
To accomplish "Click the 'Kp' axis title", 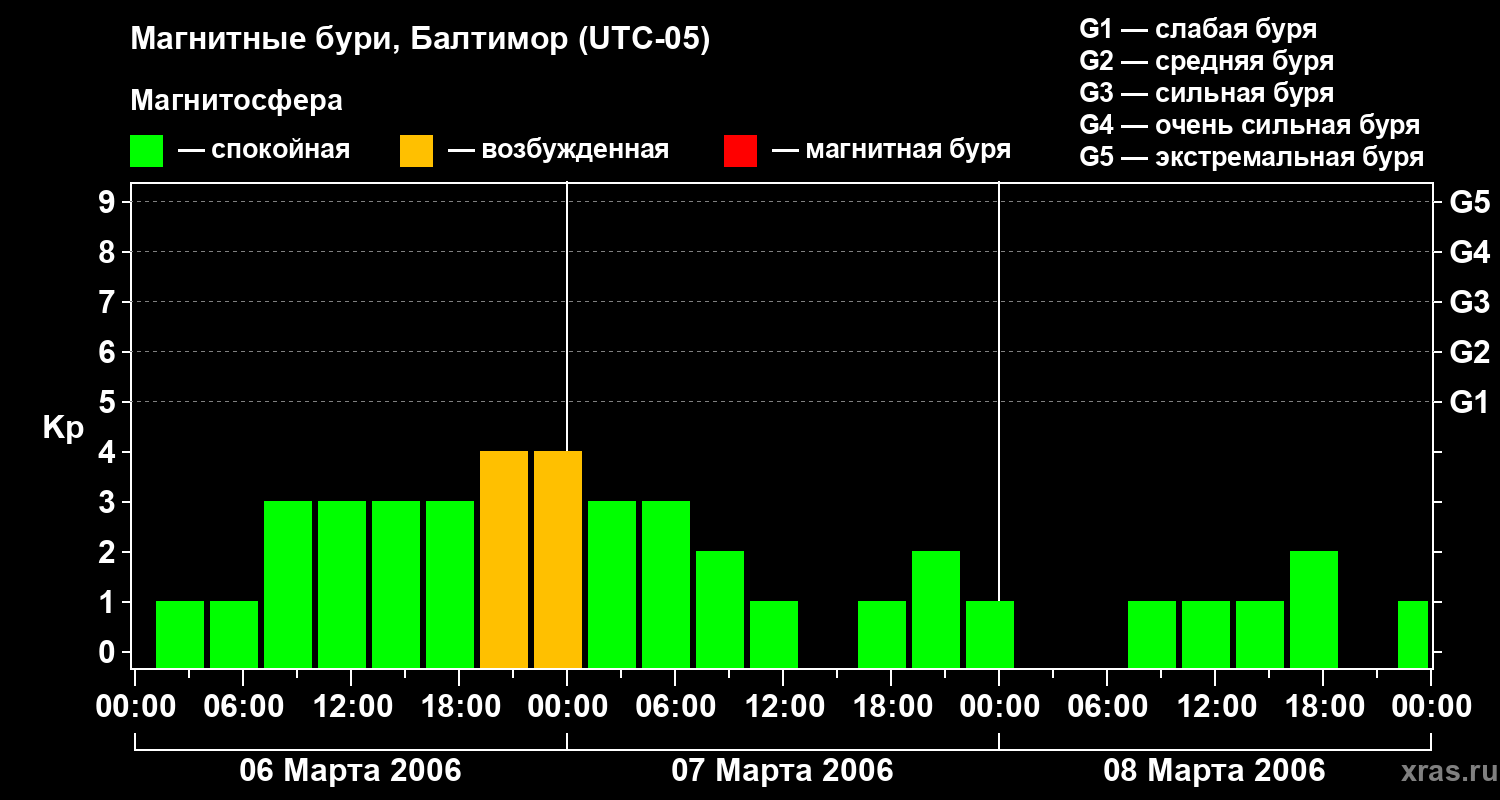I will click(63, 429).
